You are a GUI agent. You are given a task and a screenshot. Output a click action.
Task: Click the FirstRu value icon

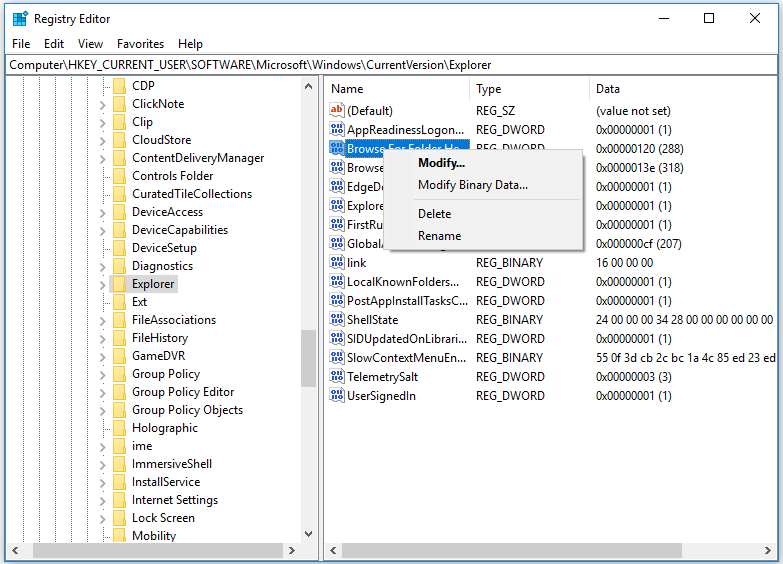[x=337, y=224]
